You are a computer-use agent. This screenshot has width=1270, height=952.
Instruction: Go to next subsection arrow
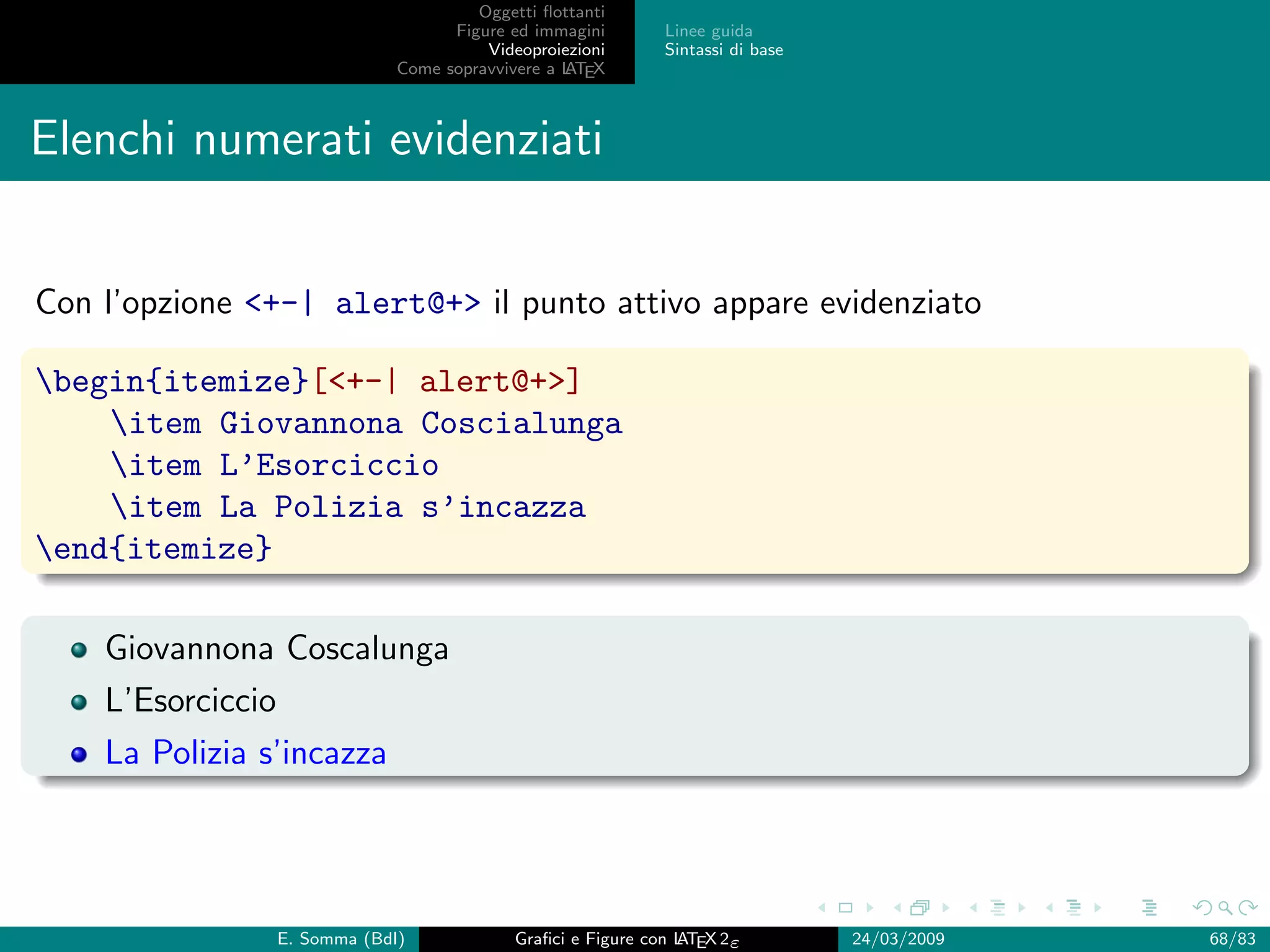tap(1021, 908)
